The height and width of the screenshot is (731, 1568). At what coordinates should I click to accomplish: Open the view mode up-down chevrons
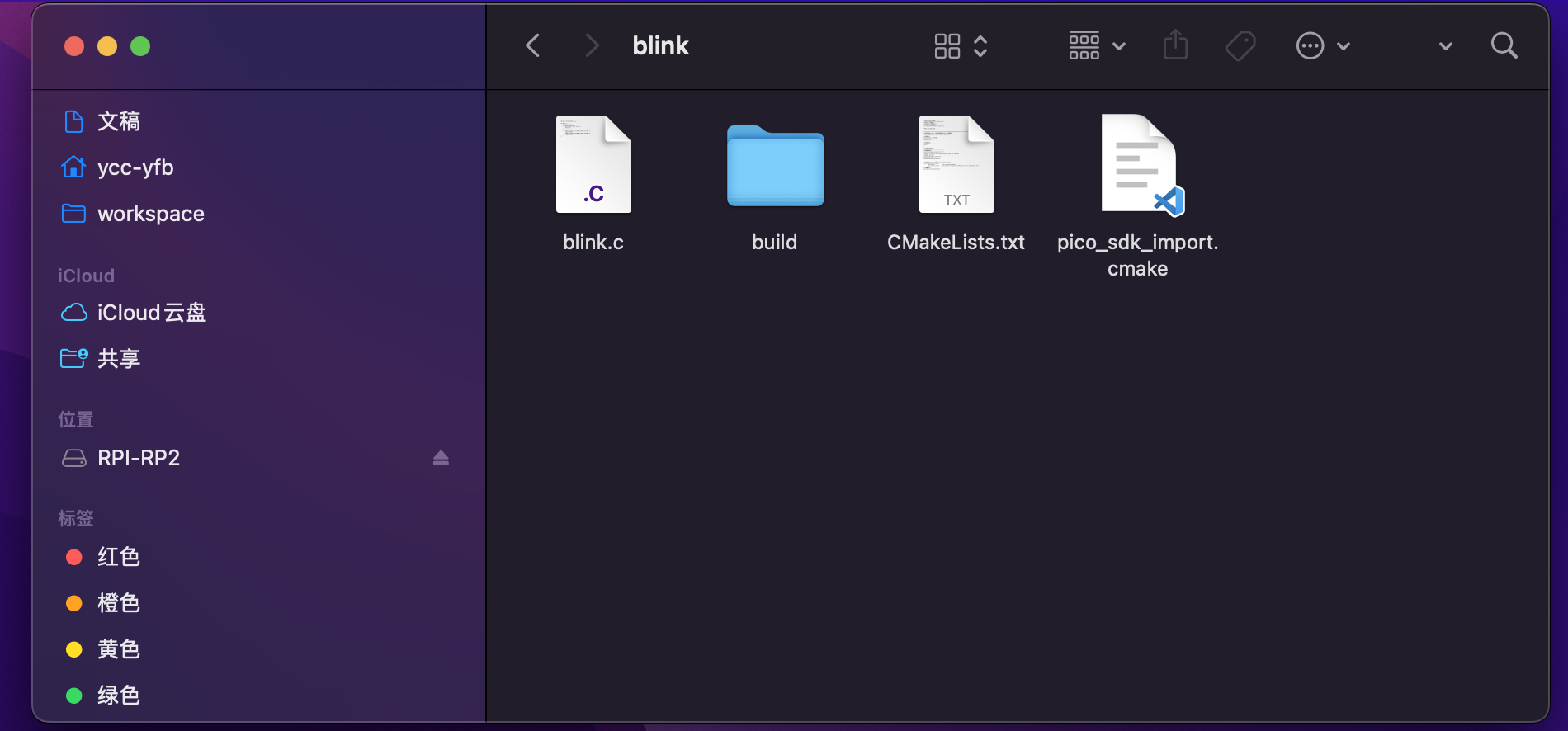[980, 46]
